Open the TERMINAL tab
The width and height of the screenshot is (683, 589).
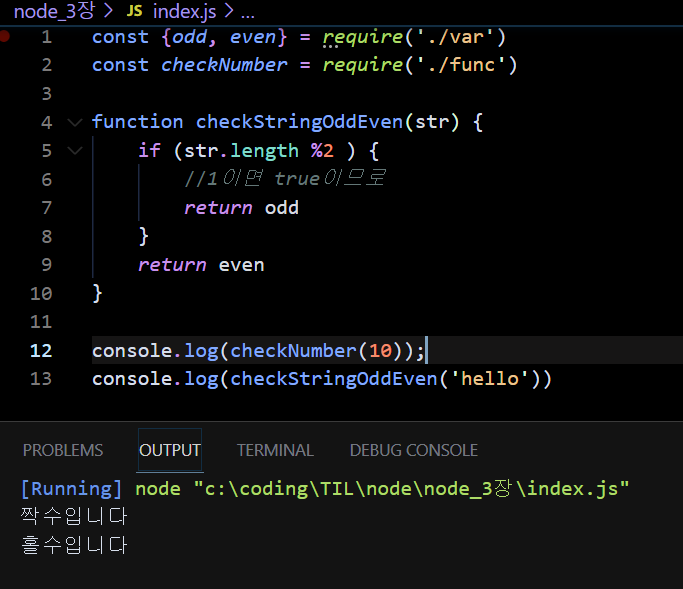click(275, 450)
